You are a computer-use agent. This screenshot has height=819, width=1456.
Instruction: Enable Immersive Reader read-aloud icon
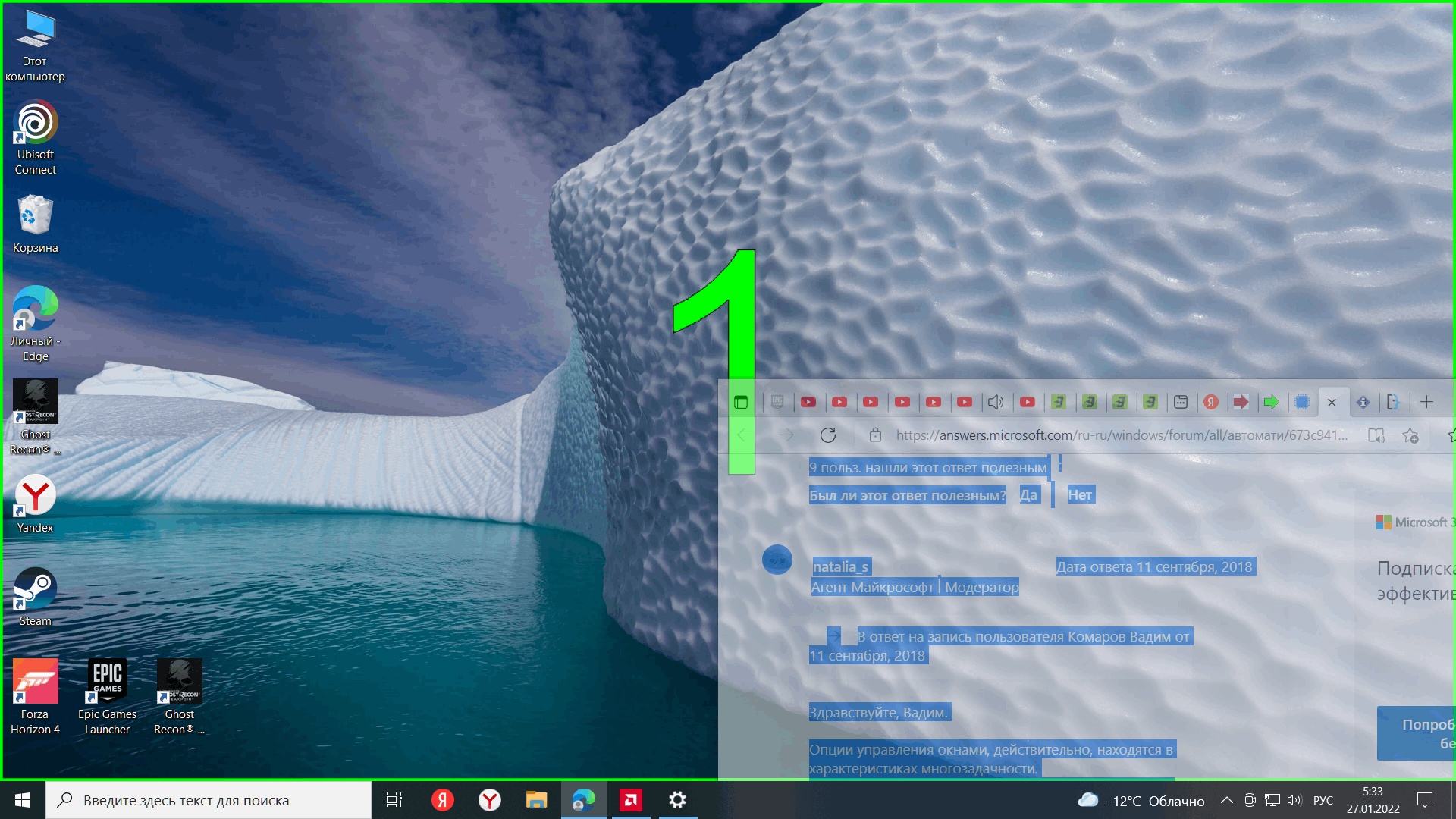click(x=1376, y=435)
